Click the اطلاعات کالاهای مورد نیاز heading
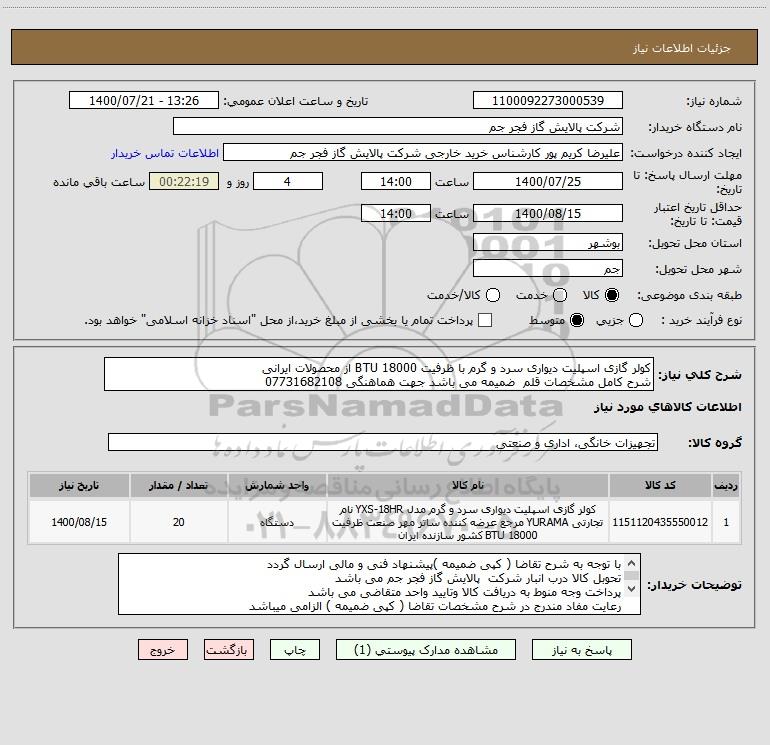This screenshot has height=745, width=770. pyautogui.click(x=668, y=407)
